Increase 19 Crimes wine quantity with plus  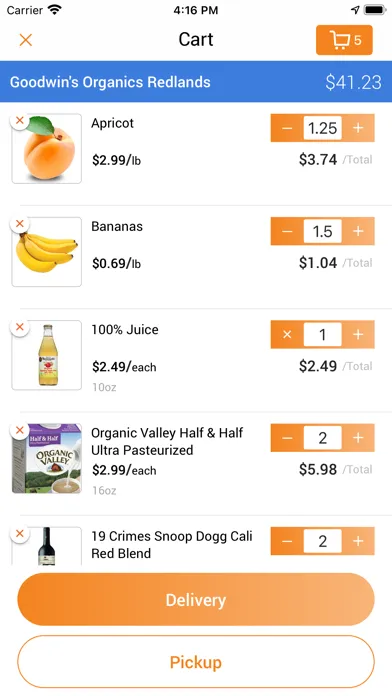pyautogui.click(x=358, y=541)
